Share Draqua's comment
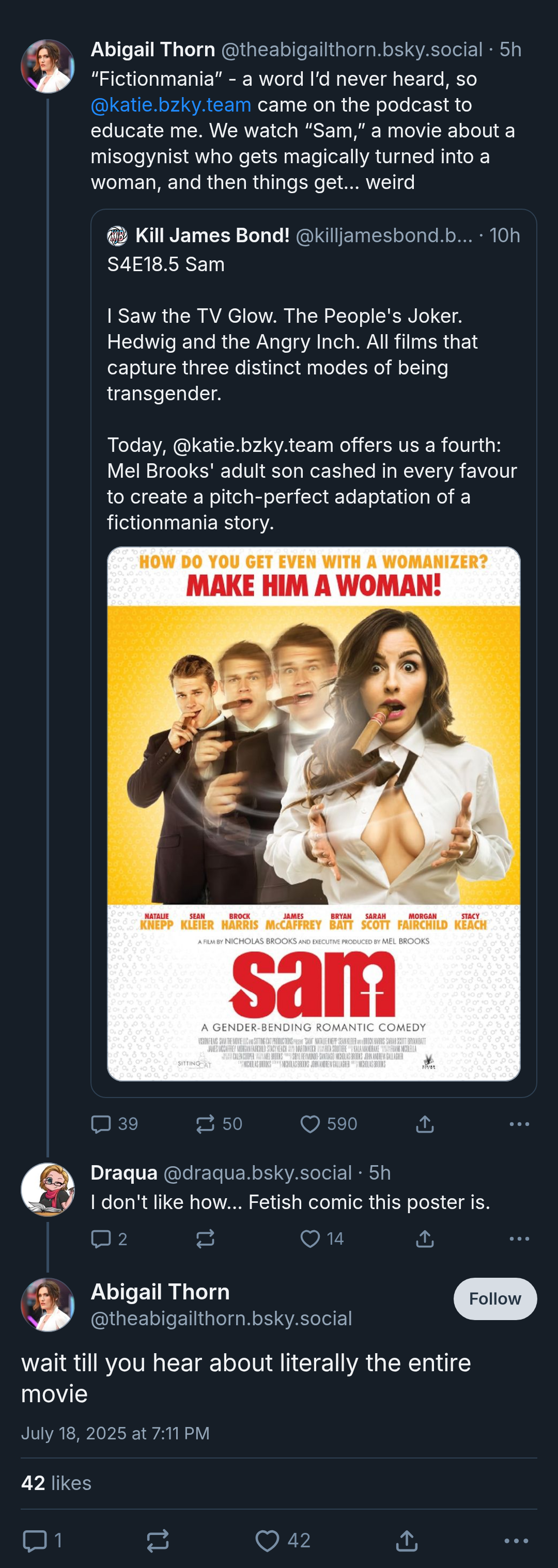Image resolution: width=558 pixels, height=1568 pixels. click(425, 1238)
